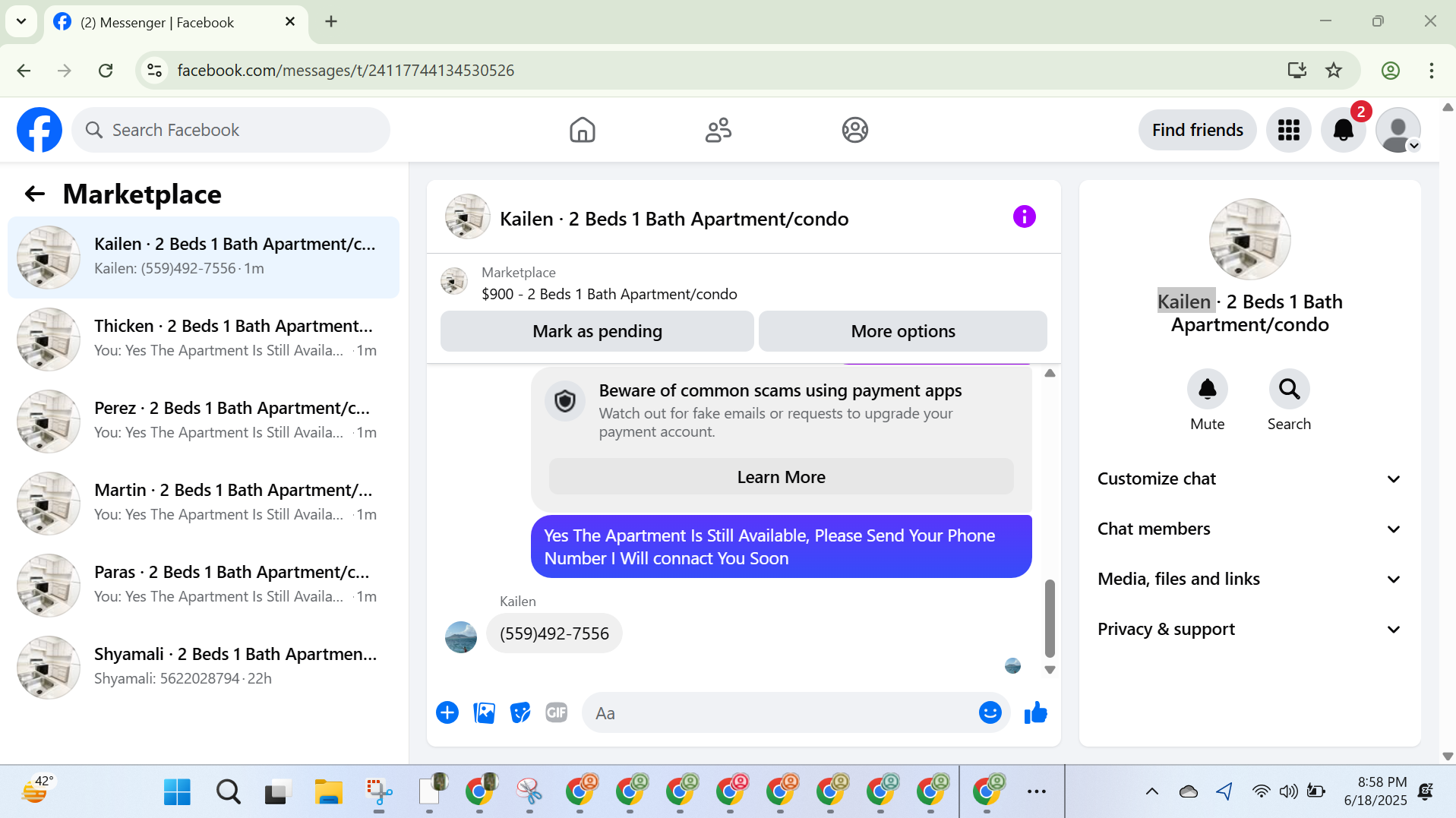Image resolution: width=1456 pixels, height=818 pixels.
Task: Open the Menu grid icon
Action: pos(1289,130)
